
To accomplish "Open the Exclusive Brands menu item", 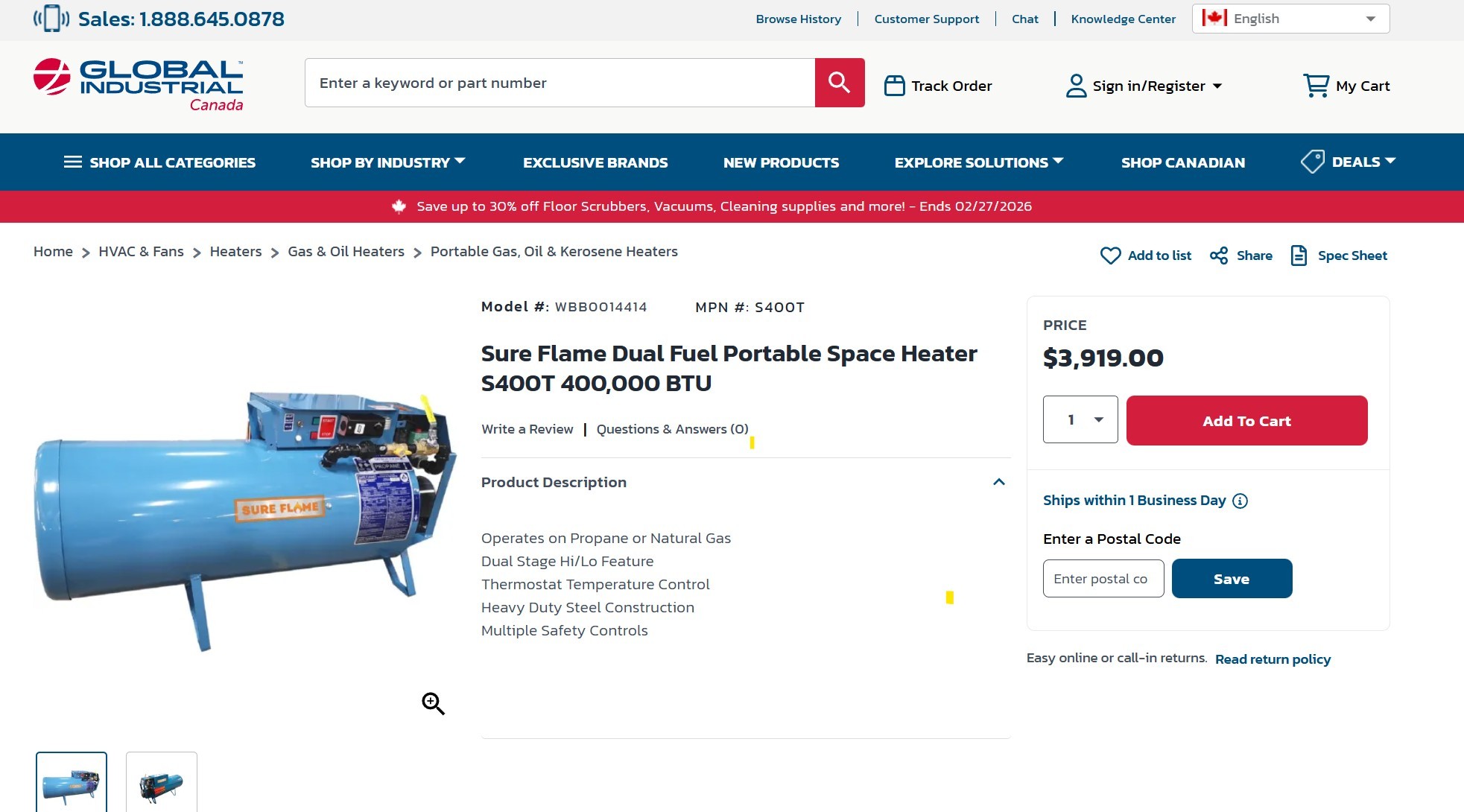I will pos(595,162).
